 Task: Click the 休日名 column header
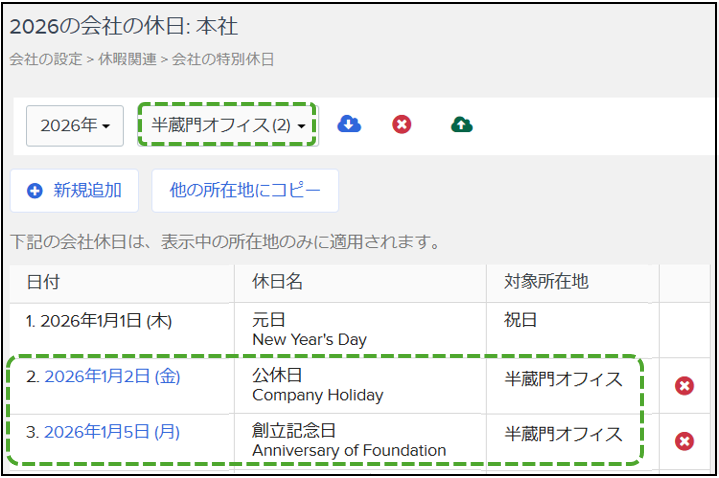[277, 282]
